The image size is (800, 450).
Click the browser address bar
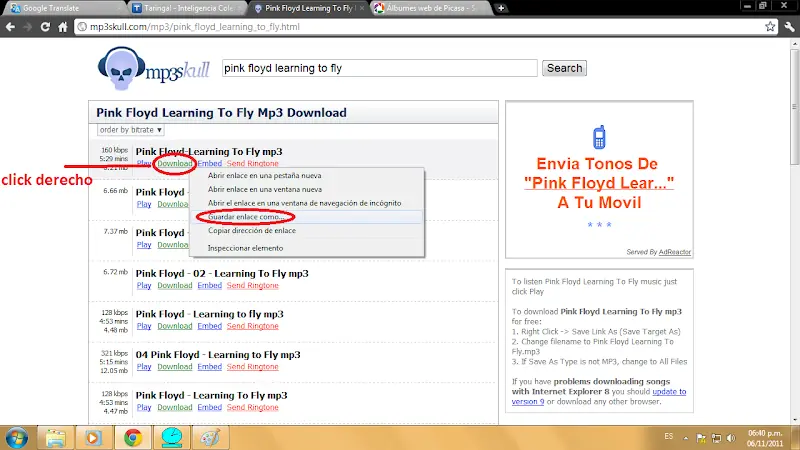click(420, 27)
